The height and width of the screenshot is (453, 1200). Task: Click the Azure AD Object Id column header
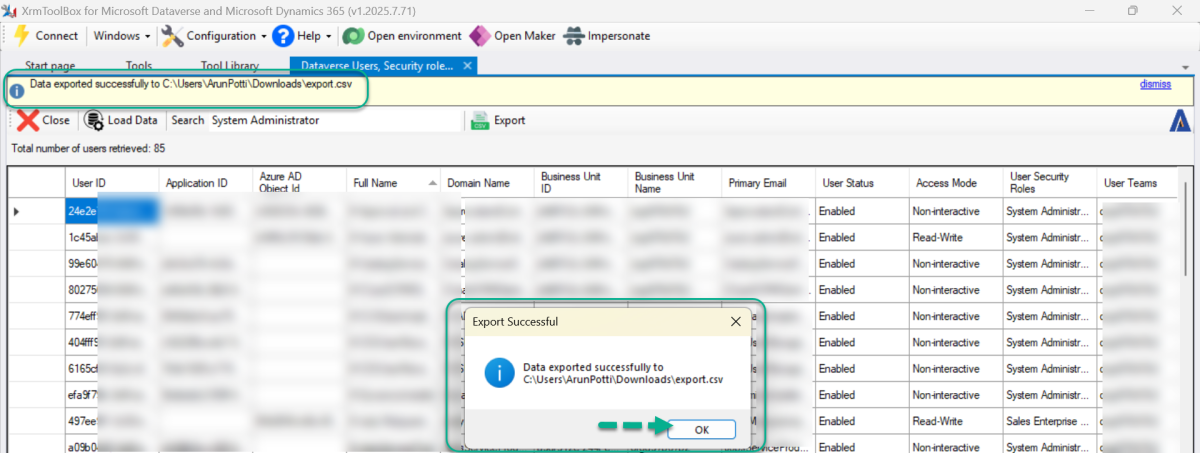[300, 183]
